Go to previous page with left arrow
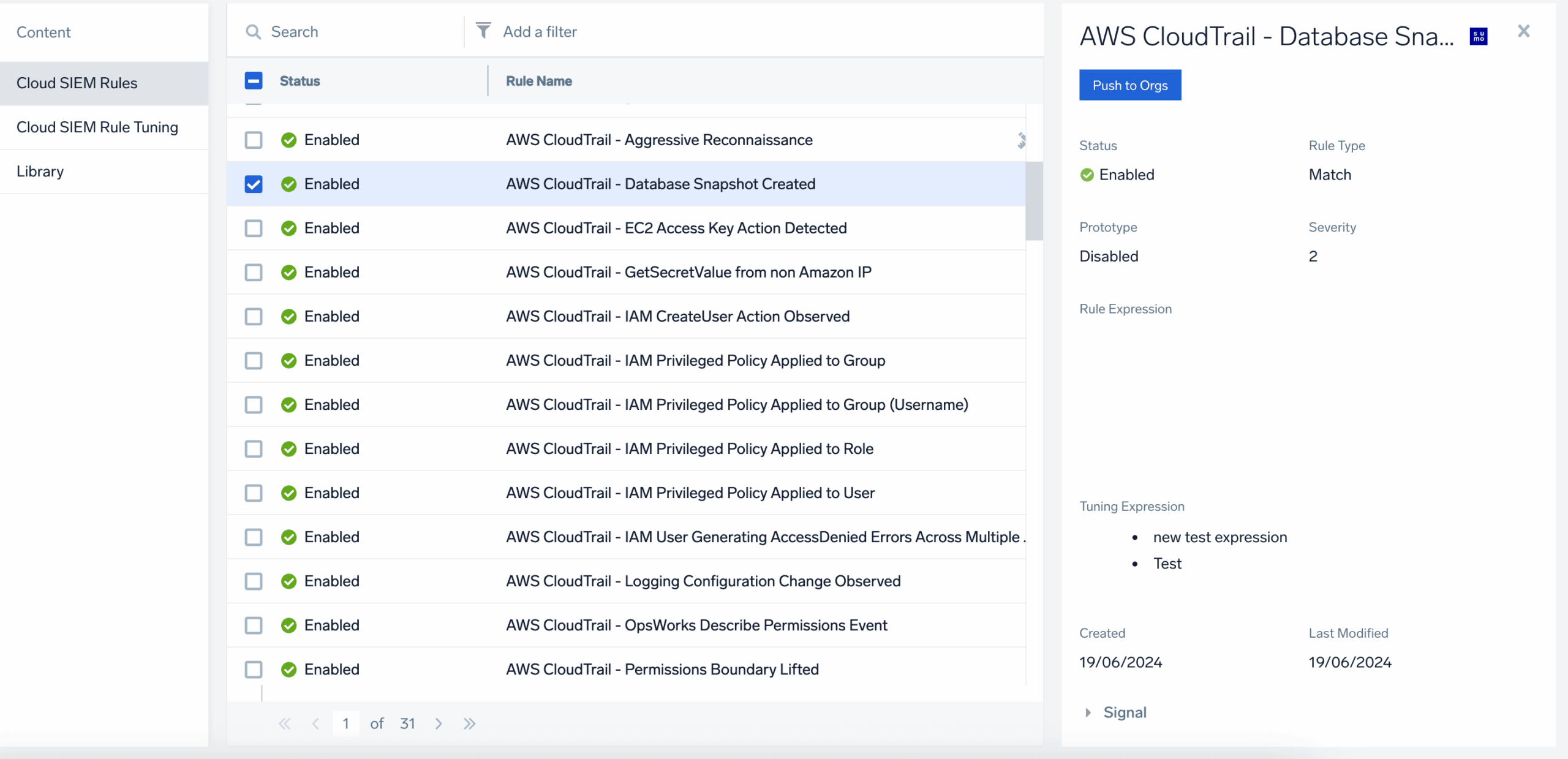The width and height of the screenshot is (1568, 759). (315, 723)
